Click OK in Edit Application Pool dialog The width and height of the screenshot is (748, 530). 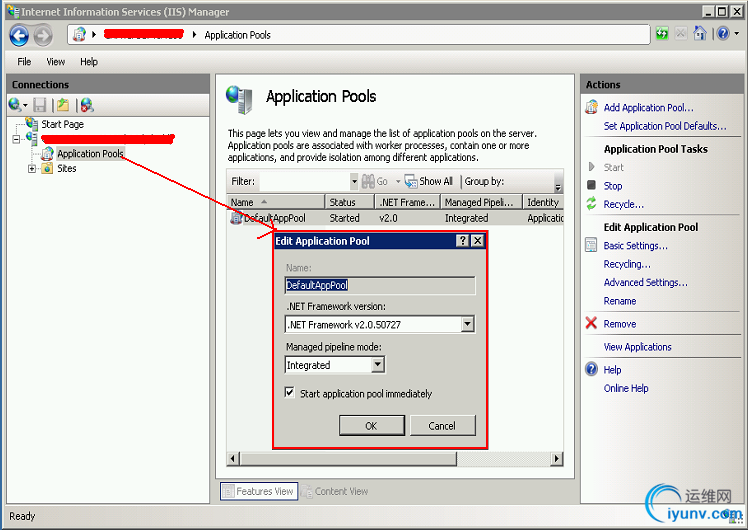pos(372,426)
